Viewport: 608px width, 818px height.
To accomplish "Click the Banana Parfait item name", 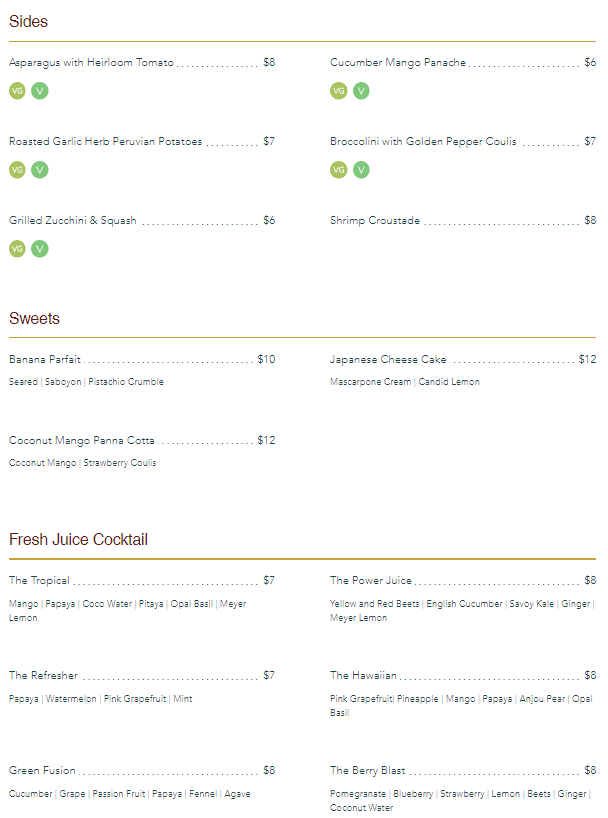I will [x=45, y=360].
